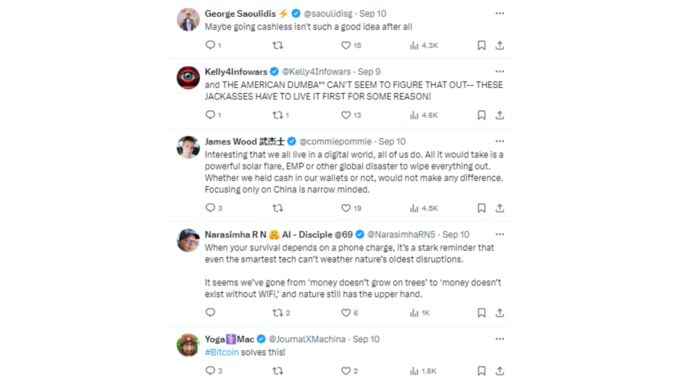Open Yoga Mac's profile avatar

click(x=188, y=345)
